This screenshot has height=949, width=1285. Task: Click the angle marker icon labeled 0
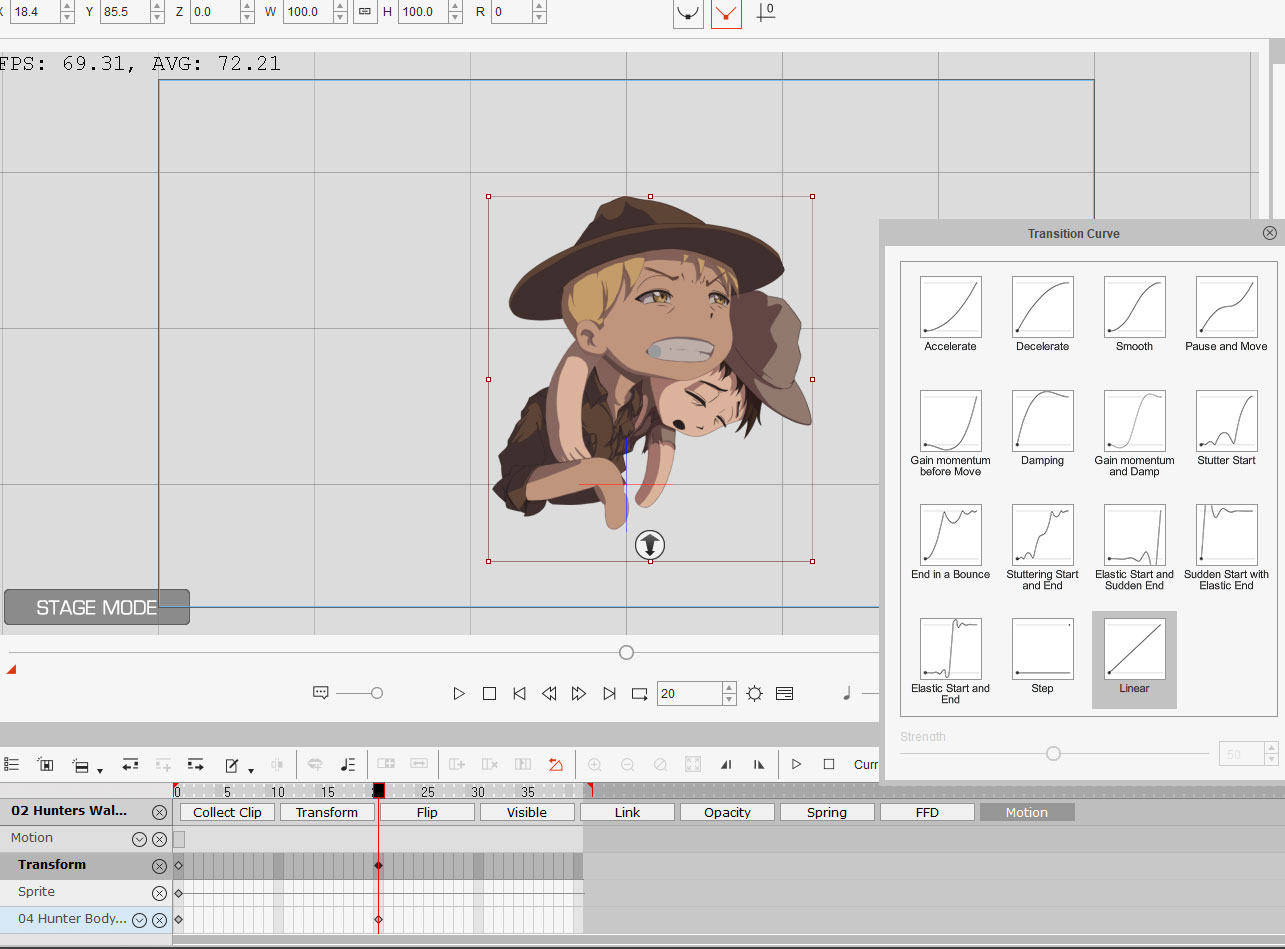coord(765,12)
